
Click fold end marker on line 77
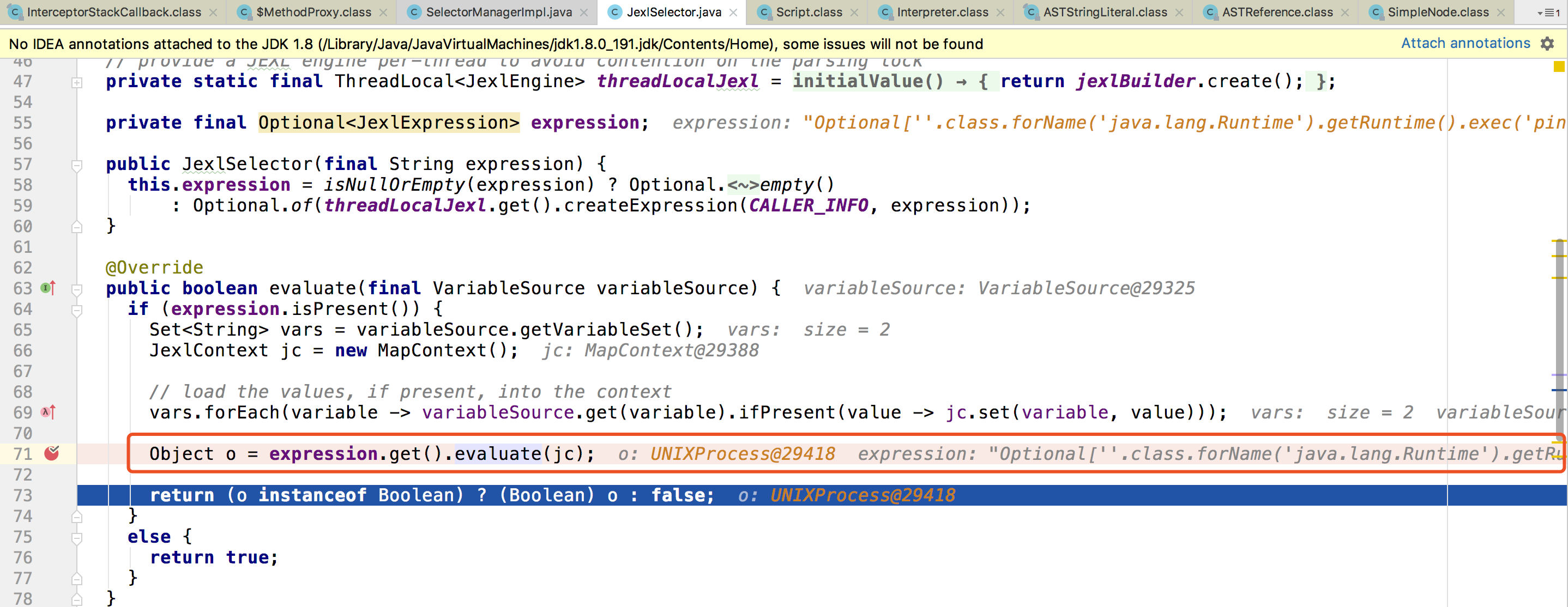tap(77, 579)
